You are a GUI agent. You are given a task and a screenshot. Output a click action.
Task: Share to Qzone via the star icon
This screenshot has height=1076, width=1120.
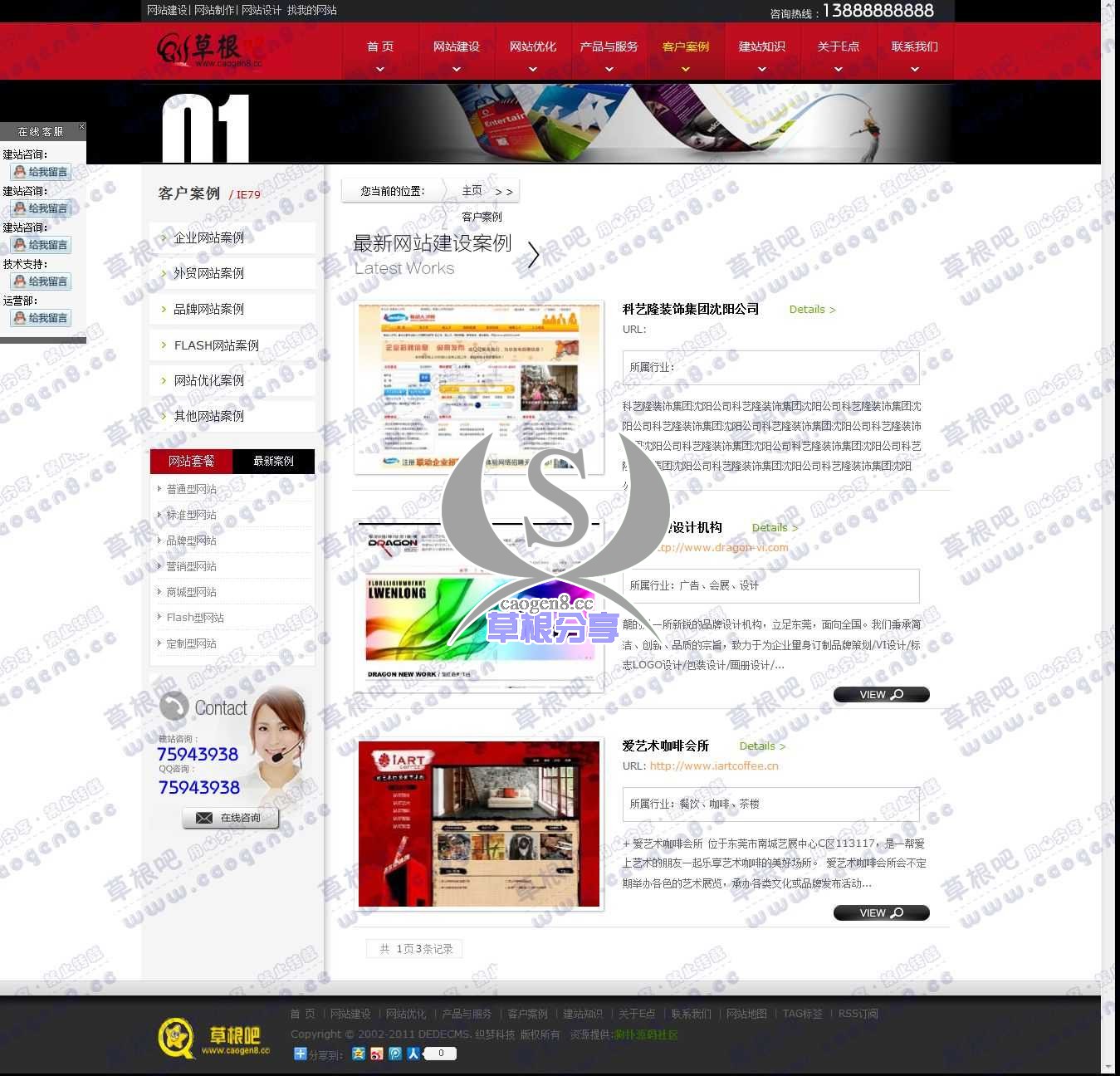(358, 1054)
